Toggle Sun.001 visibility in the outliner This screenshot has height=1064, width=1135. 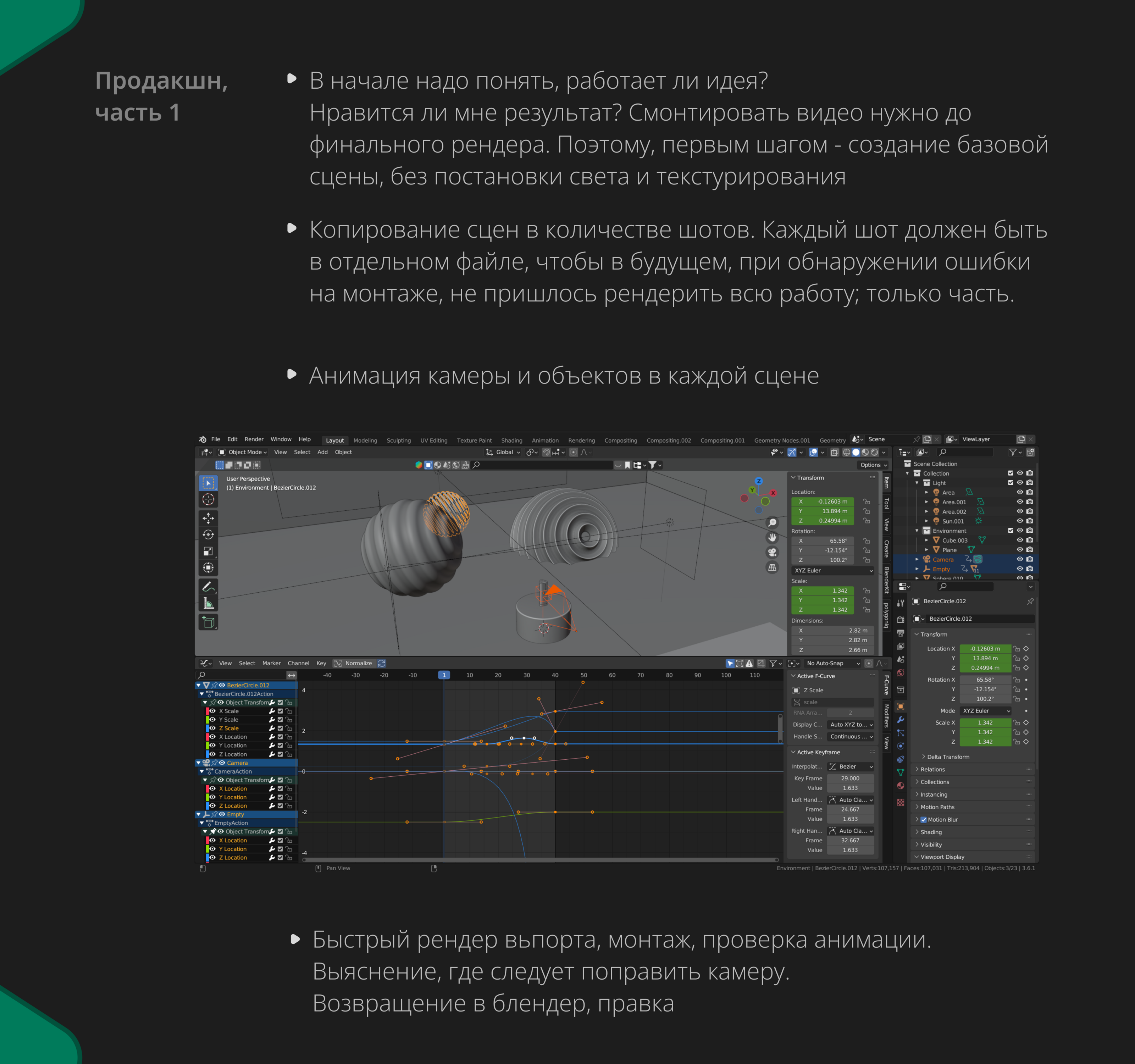pos(1020,521)
